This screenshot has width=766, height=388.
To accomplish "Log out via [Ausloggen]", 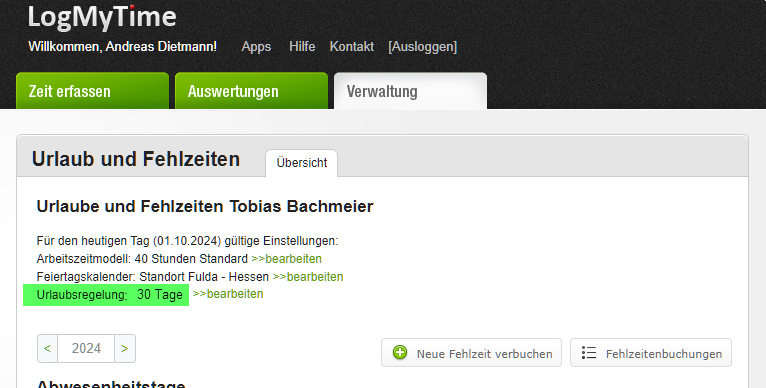I will (423, 47).
